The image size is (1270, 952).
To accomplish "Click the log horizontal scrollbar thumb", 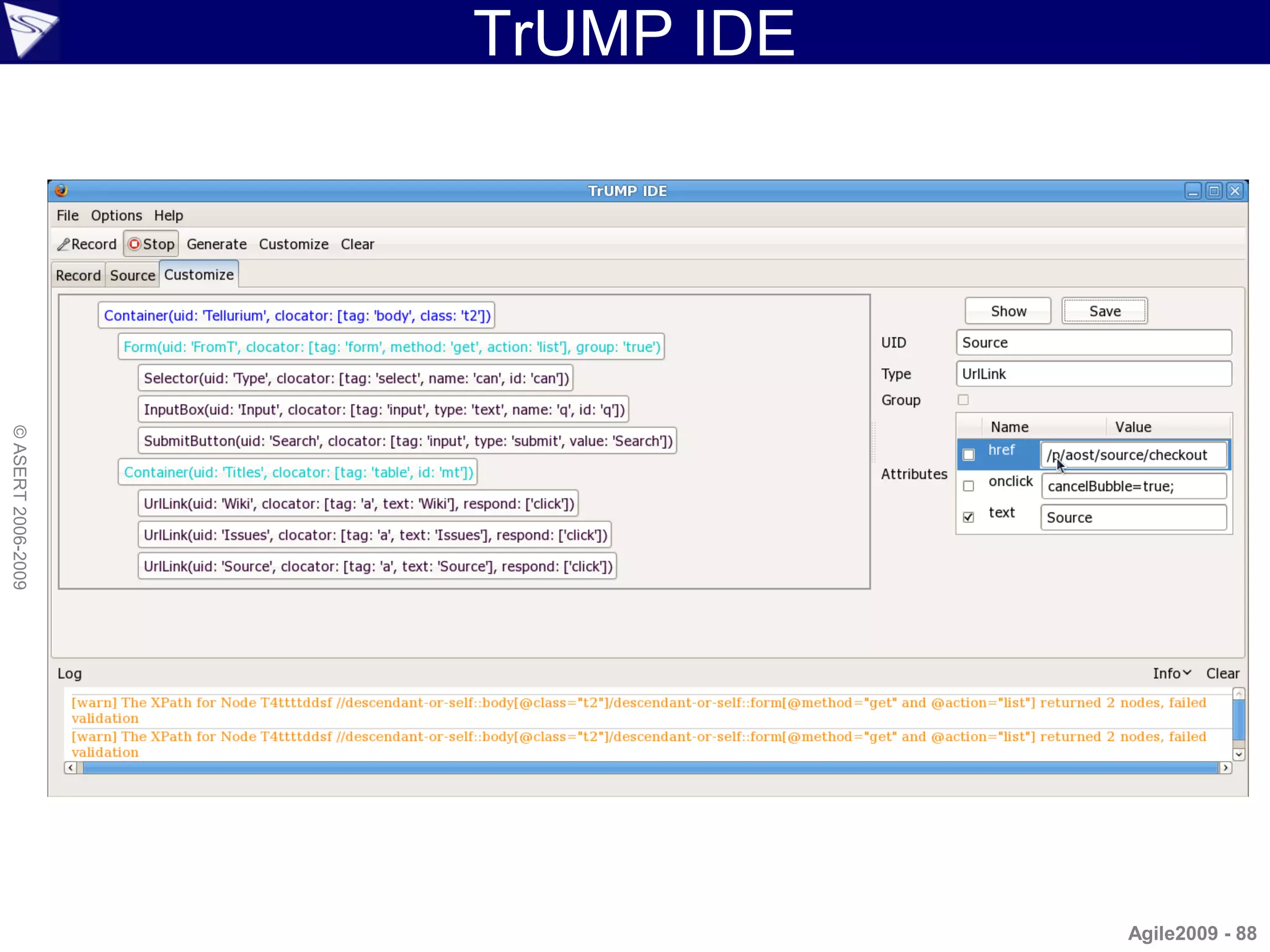I will pos(651,768).
